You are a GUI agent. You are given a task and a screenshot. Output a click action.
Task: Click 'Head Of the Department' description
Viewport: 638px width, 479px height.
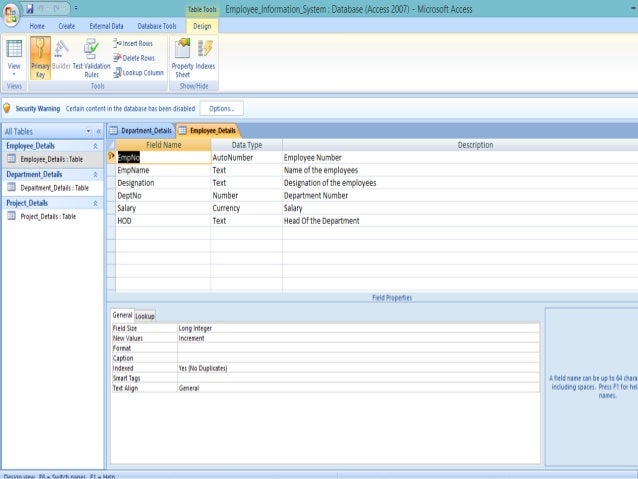click(460, 221)
